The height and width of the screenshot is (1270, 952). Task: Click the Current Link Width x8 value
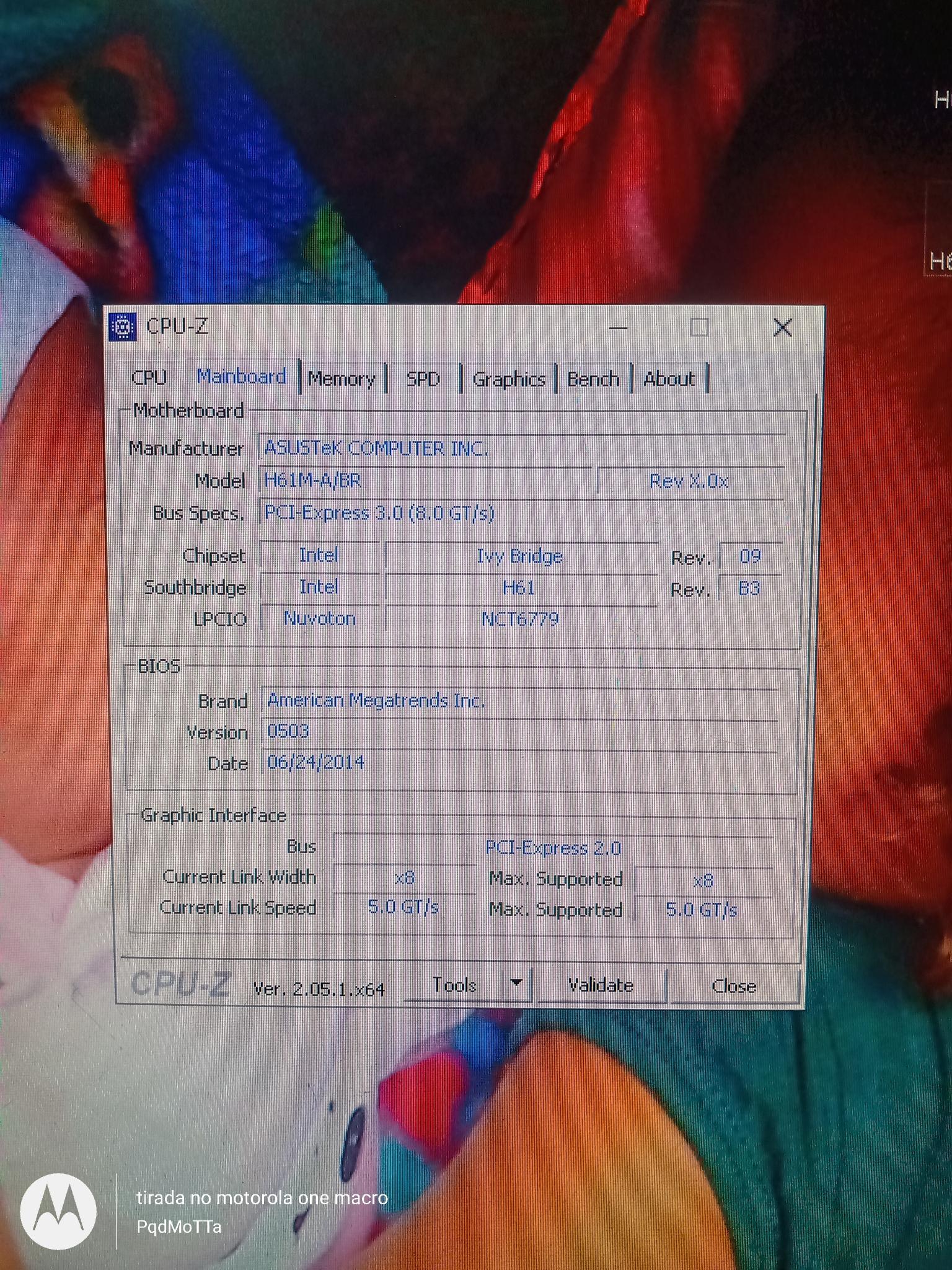click(x=405, y=879)
